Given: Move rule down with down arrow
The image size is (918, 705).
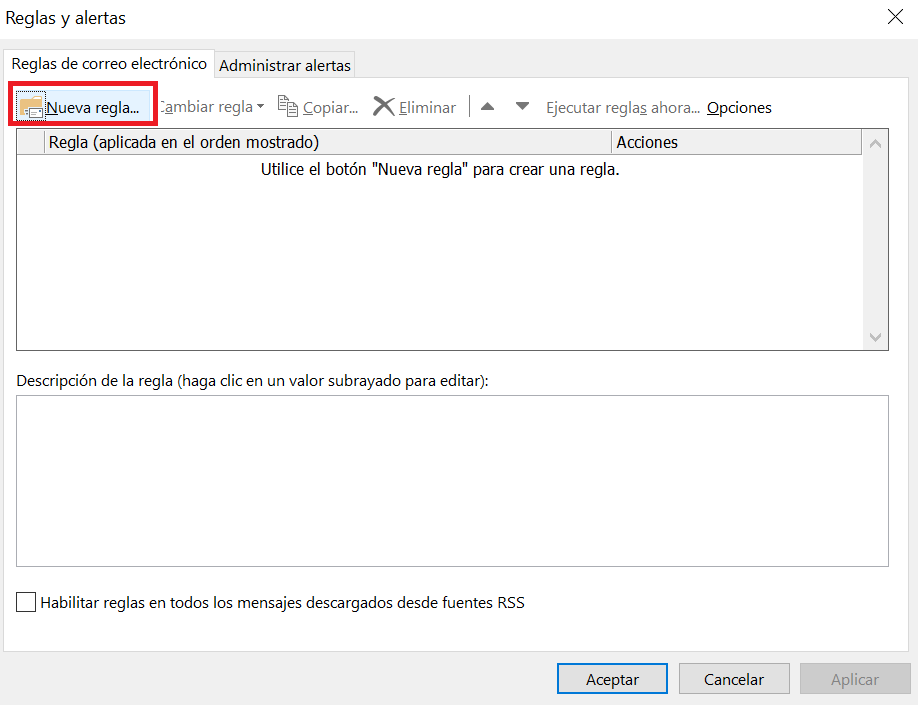Looking at the screenshot, I should [x=522, y=107].
